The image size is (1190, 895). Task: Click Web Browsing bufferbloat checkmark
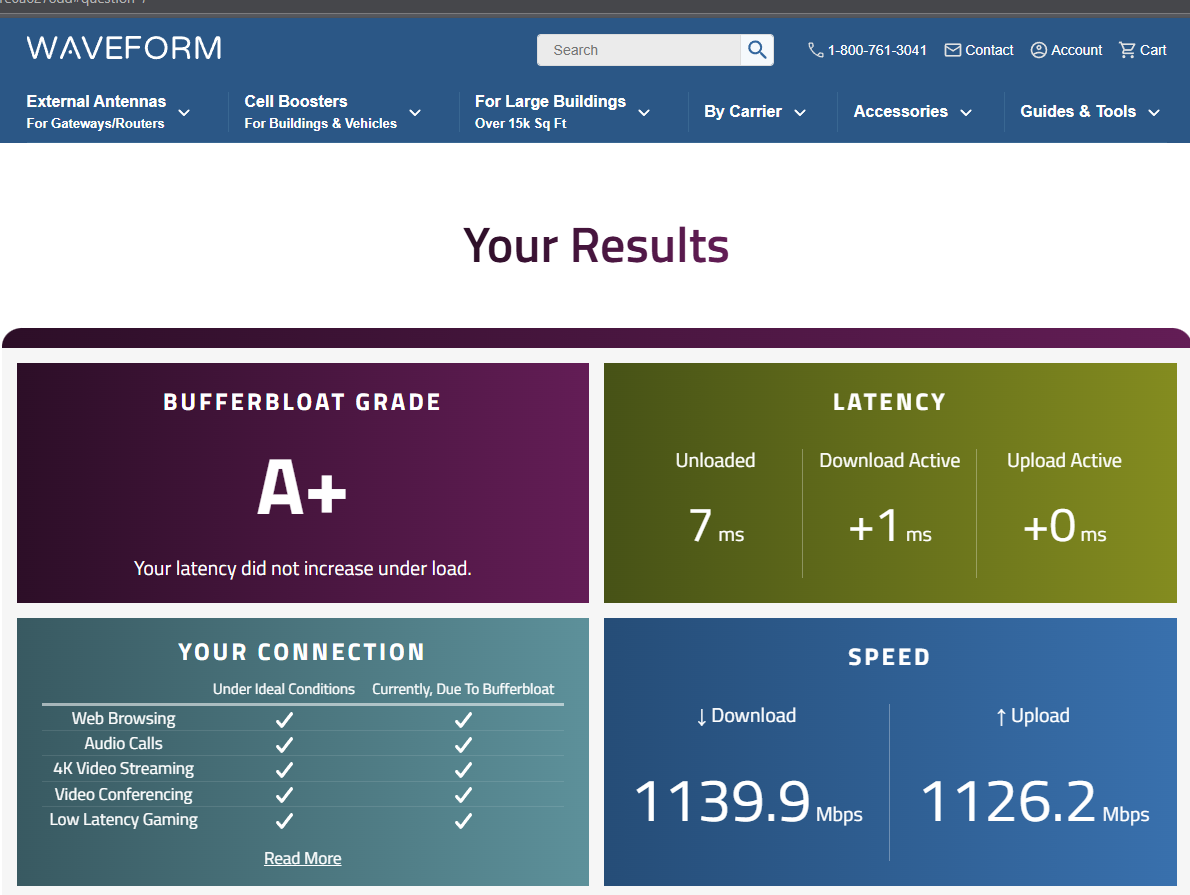click(x=463, y=720)
